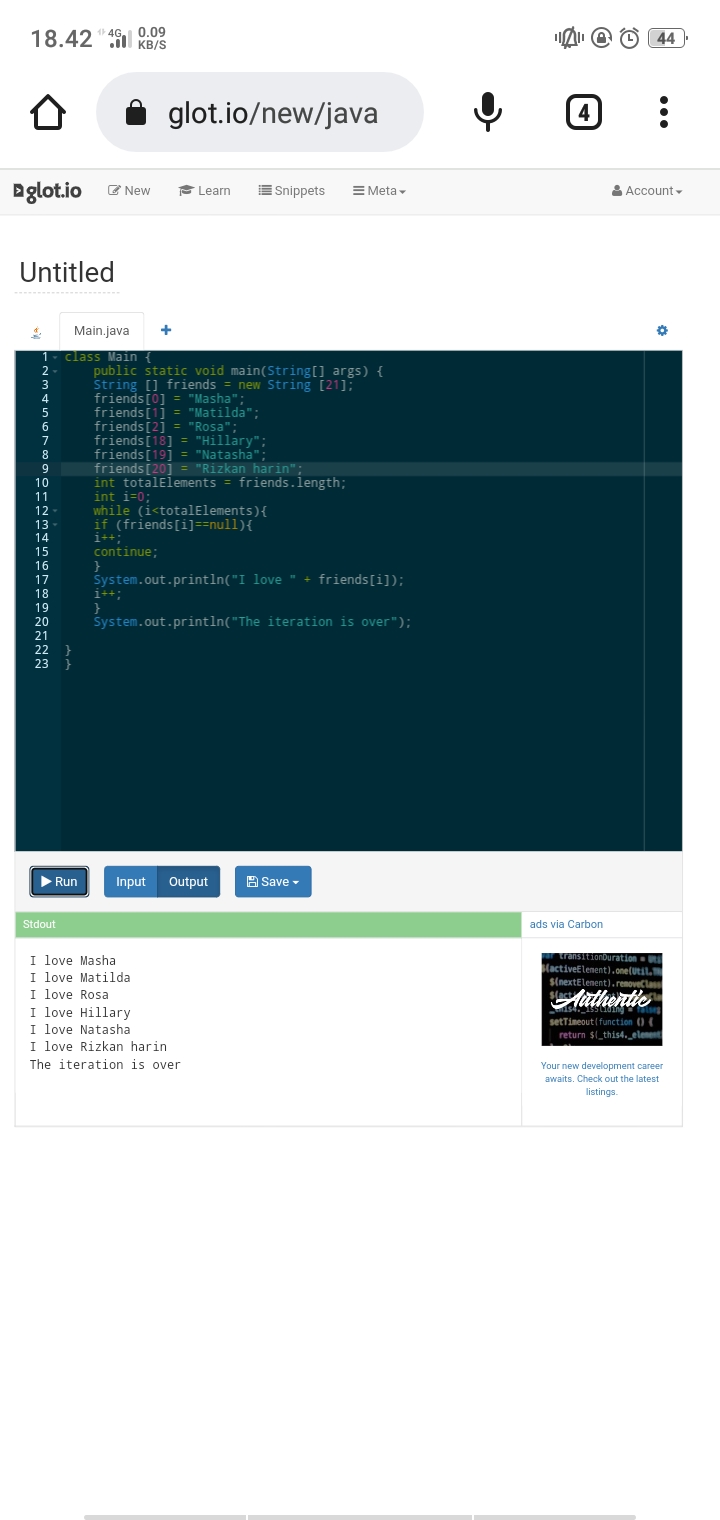The height and width of the screenshot is (1520, 720).
Task: Open the Snippets menu item
Action: (x=292, y=191)
